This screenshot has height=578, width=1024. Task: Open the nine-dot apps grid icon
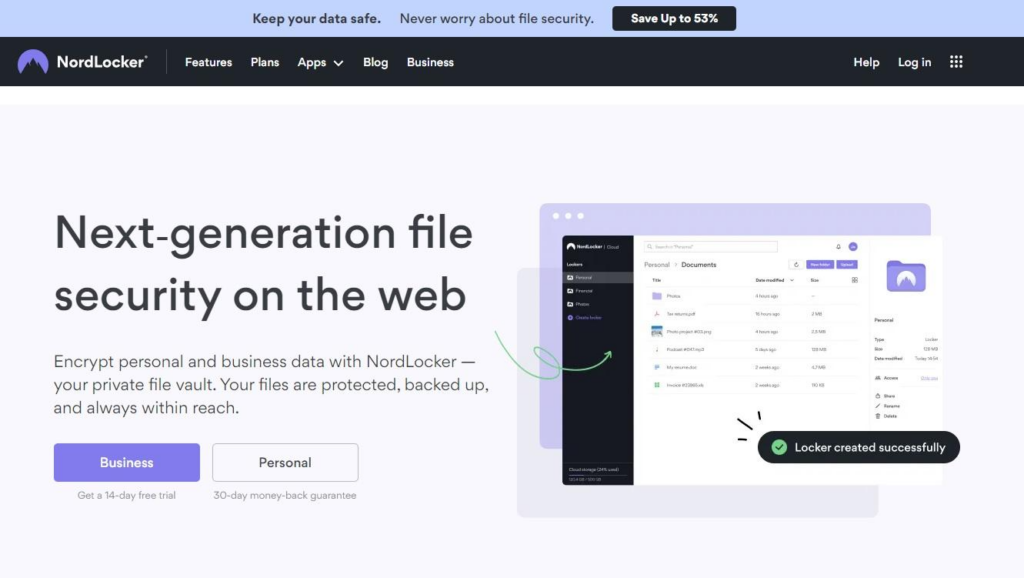[956, 61]
